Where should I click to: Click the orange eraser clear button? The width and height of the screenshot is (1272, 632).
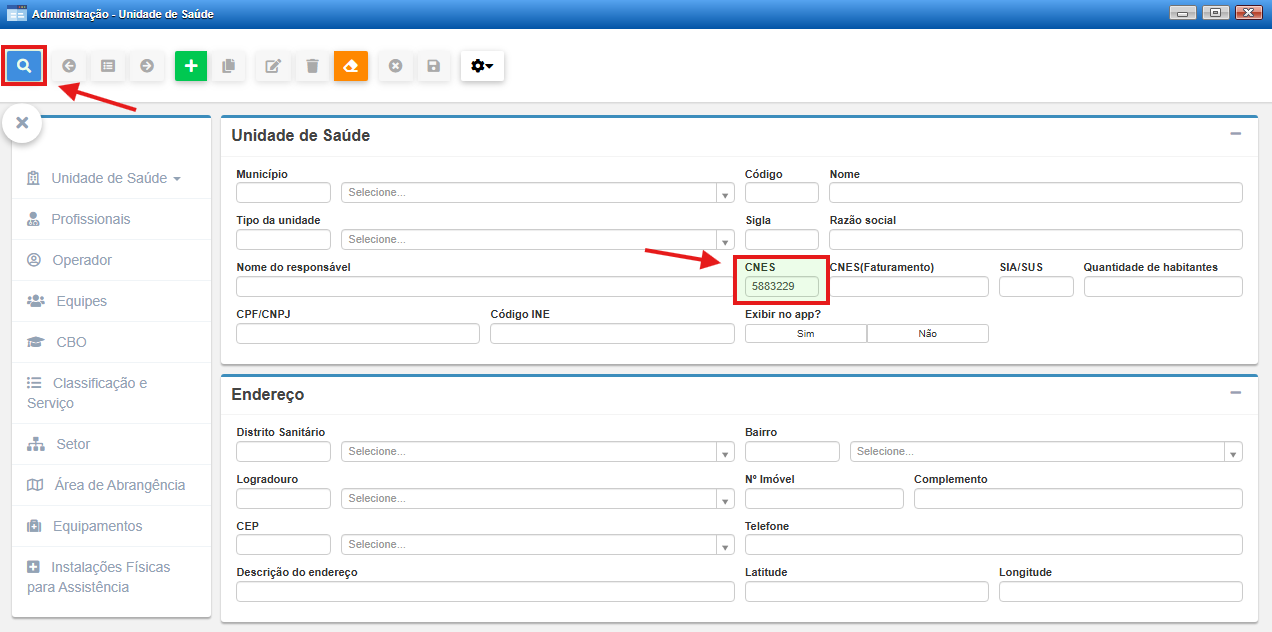click(351, 66)
